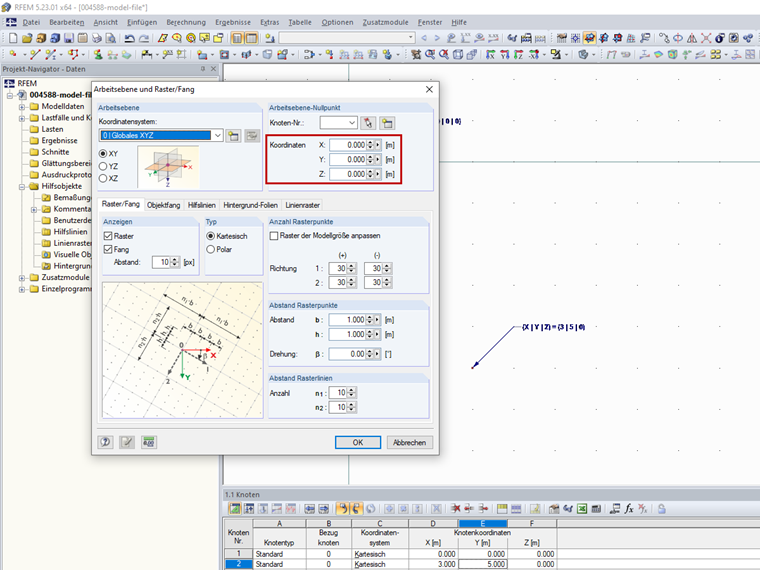Screen dimensions: 760x570
Task: Expand the Zusatzmodule tree node
Action: [22, 278]
